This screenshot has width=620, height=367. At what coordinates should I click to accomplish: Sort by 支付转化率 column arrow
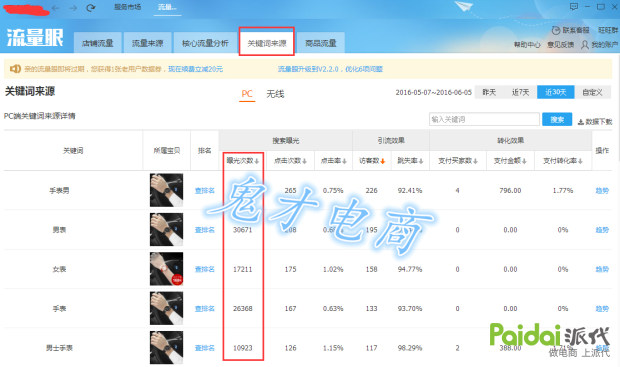coord(580,161)
